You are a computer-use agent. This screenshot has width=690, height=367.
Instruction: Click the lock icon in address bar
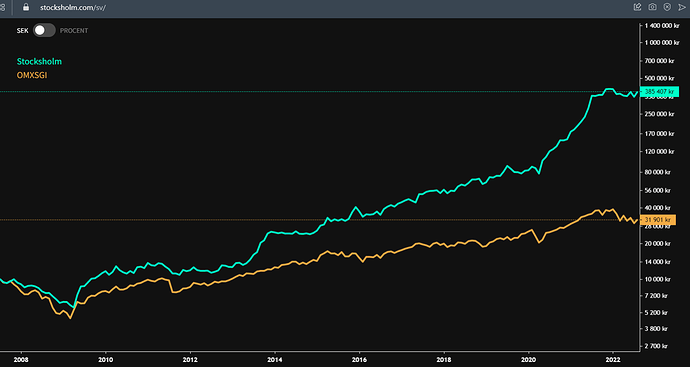point(26,7)
